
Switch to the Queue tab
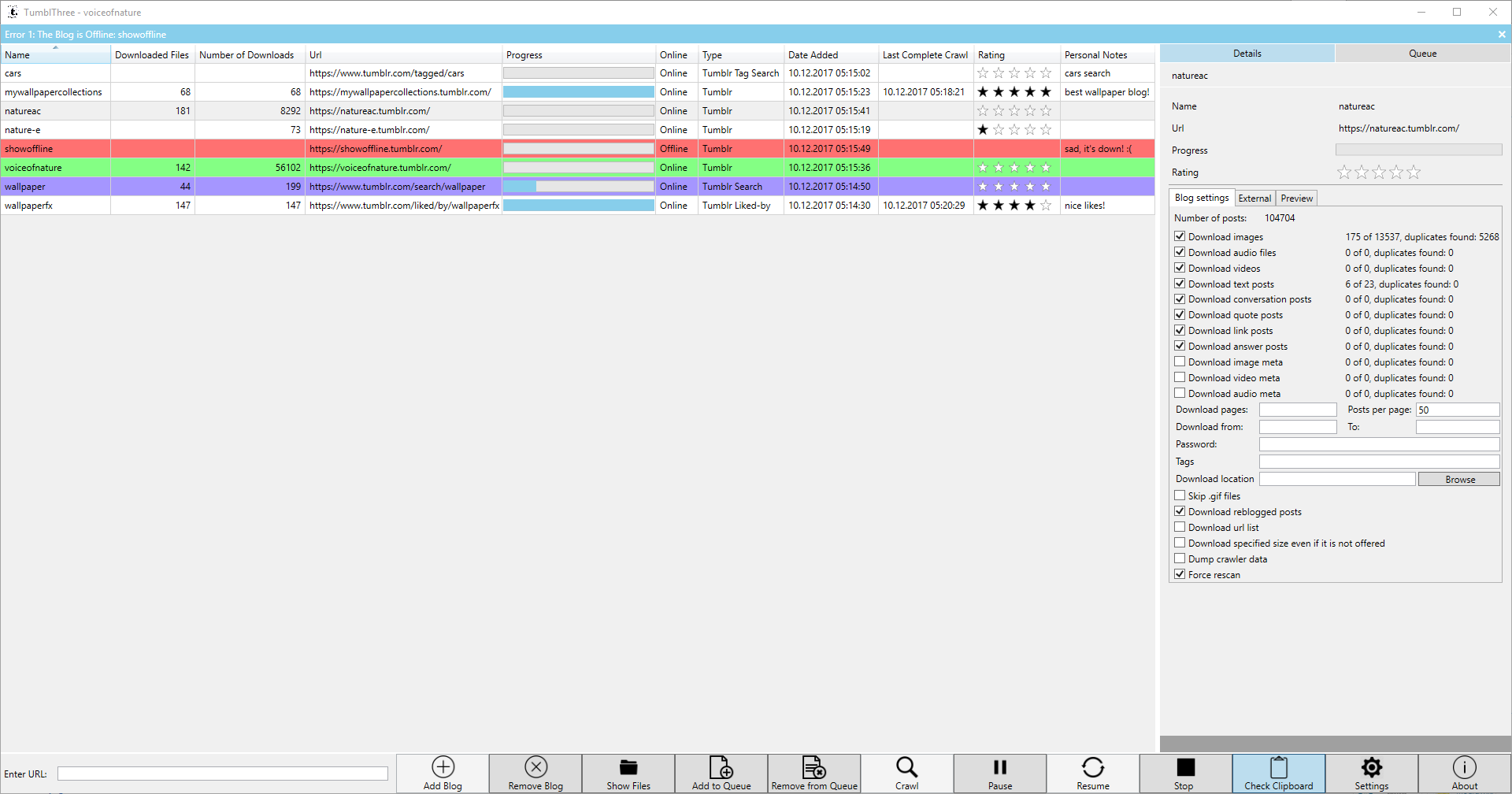tap(1422, 54)
